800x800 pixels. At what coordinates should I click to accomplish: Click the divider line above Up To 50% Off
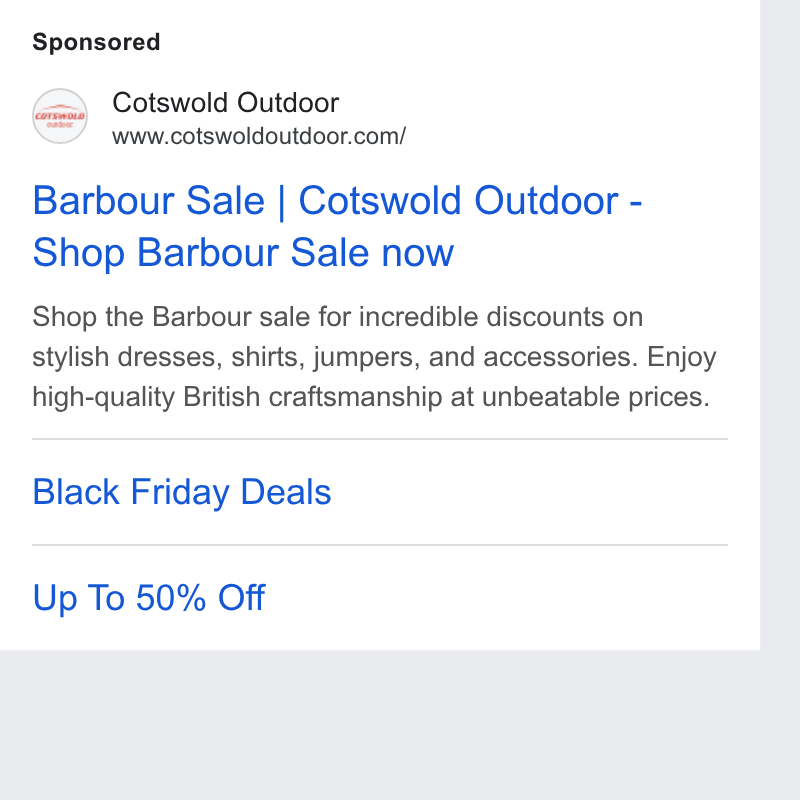pyautogui.click(x=380, y=545)
